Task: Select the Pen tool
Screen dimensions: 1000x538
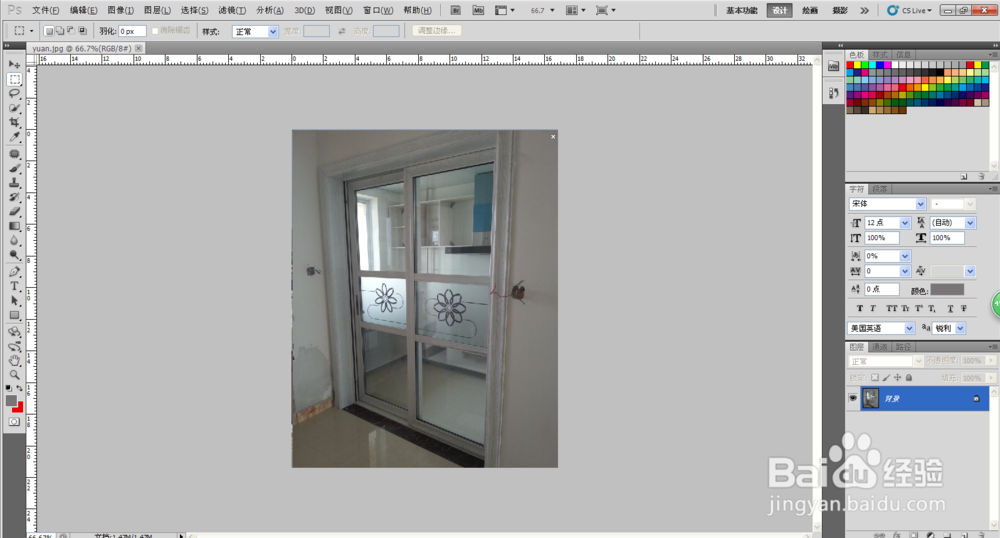Action: coord(14,272)
